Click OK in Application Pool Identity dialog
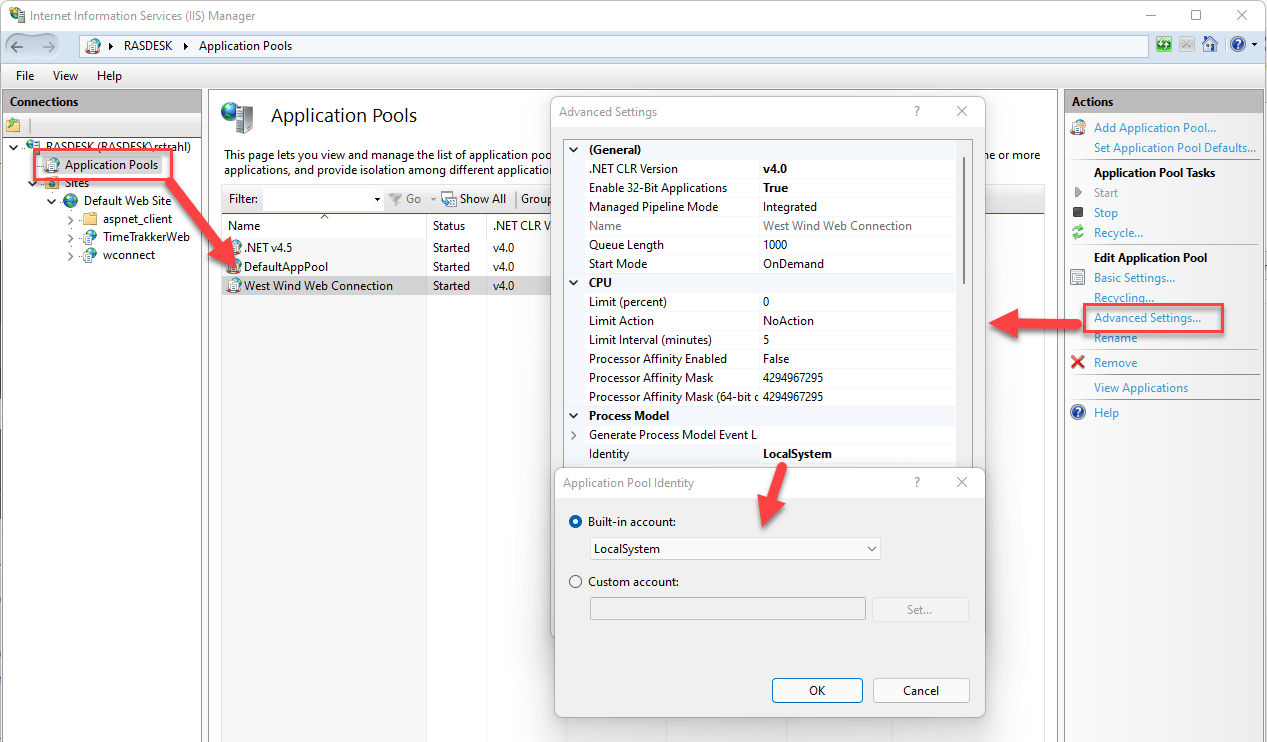 817,690
